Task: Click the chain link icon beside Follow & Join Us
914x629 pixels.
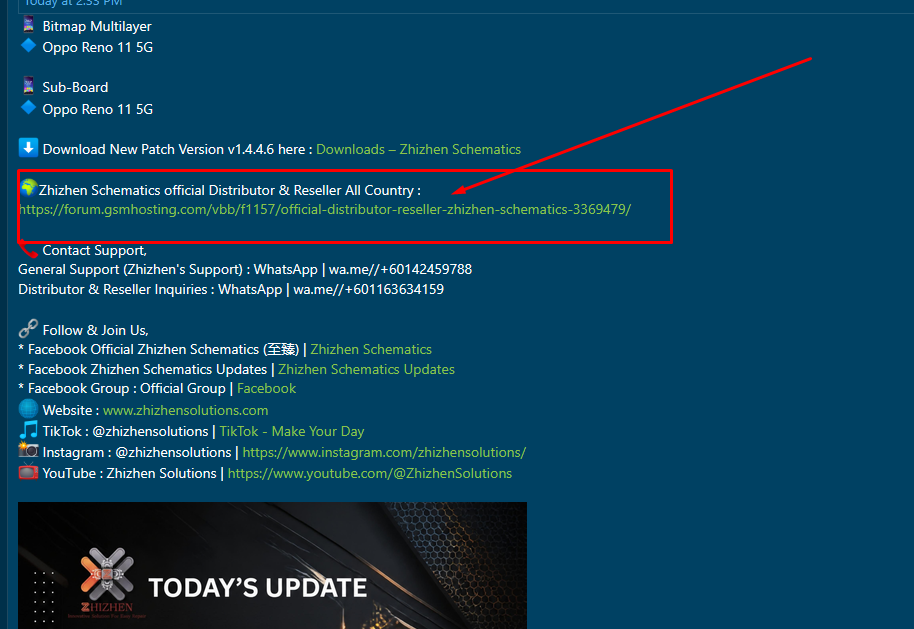Action: pos(28,328)
